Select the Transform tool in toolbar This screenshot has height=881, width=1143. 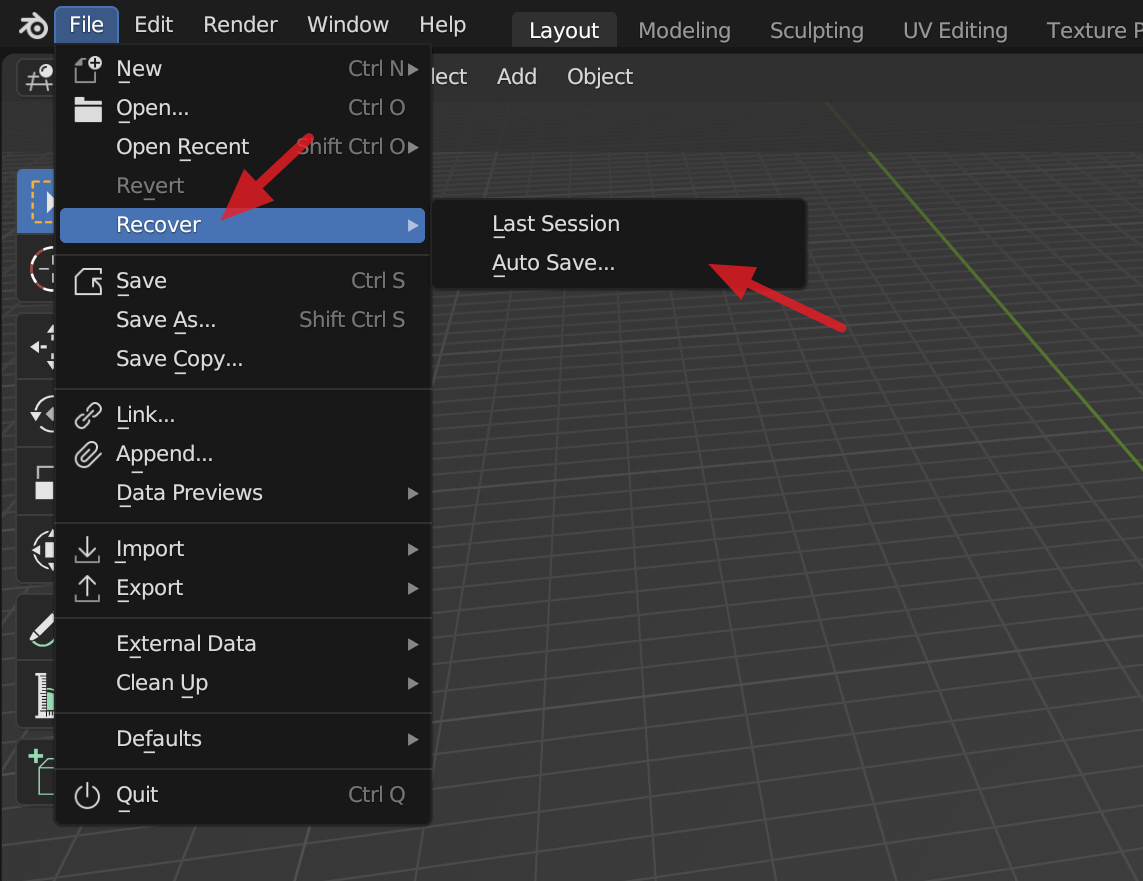tap(36, 548)
